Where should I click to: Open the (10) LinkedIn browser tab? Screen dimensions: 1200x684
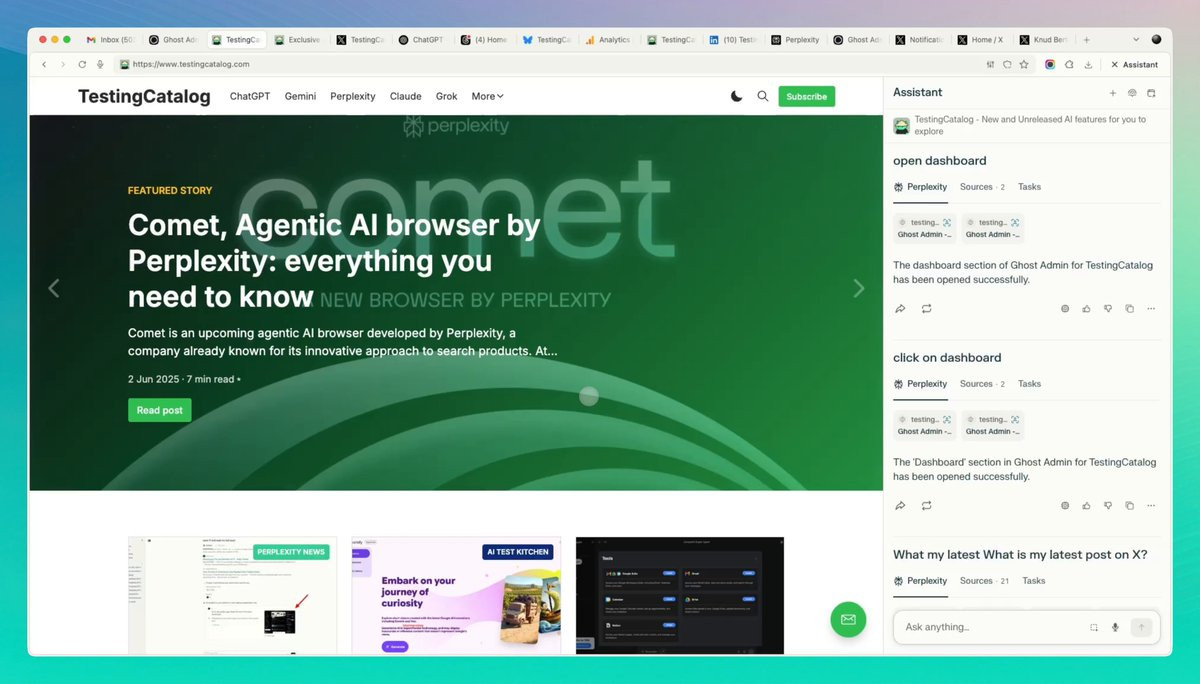pos(733,40)
